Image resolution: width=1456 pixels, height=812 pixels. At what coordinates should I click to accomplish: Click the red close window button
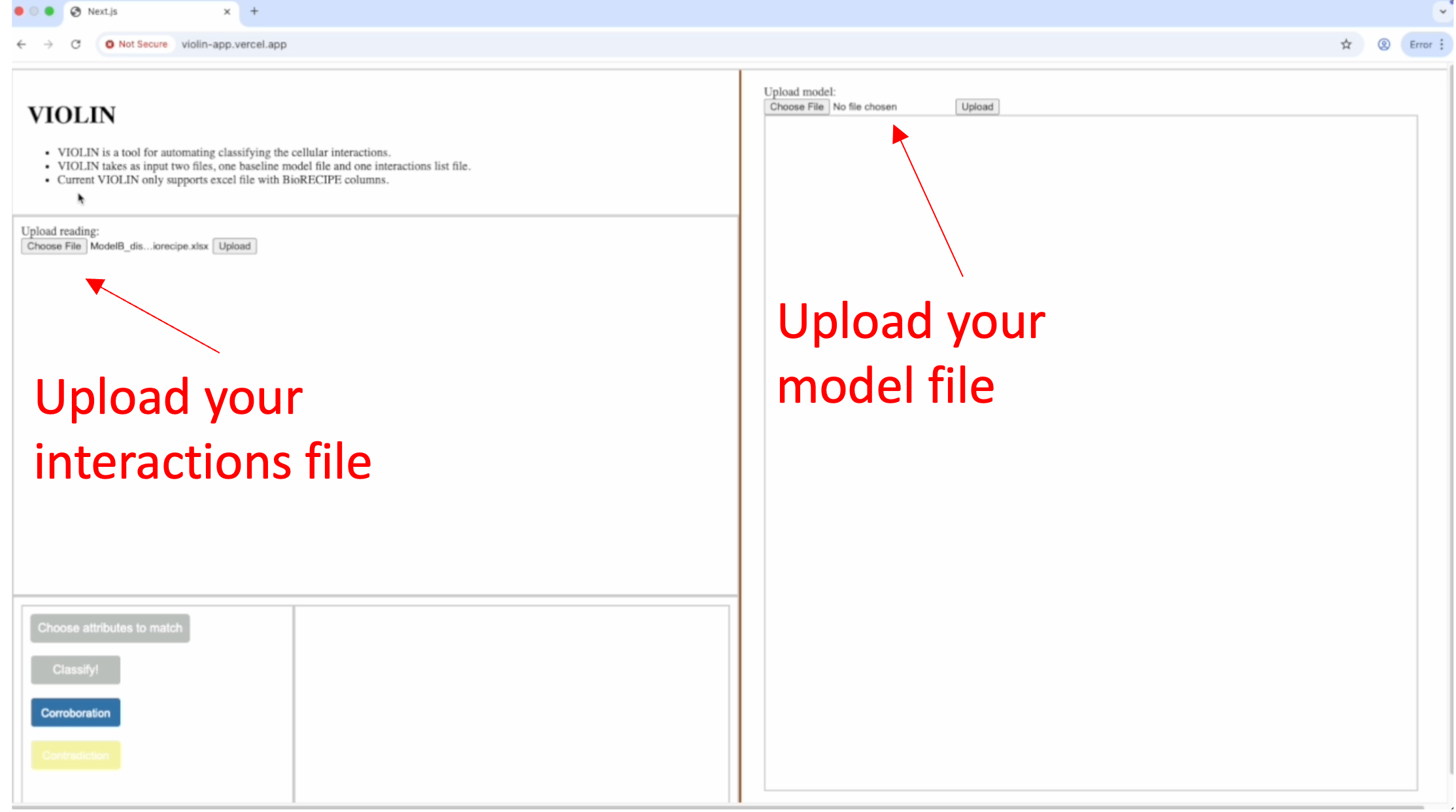[19, 11]
